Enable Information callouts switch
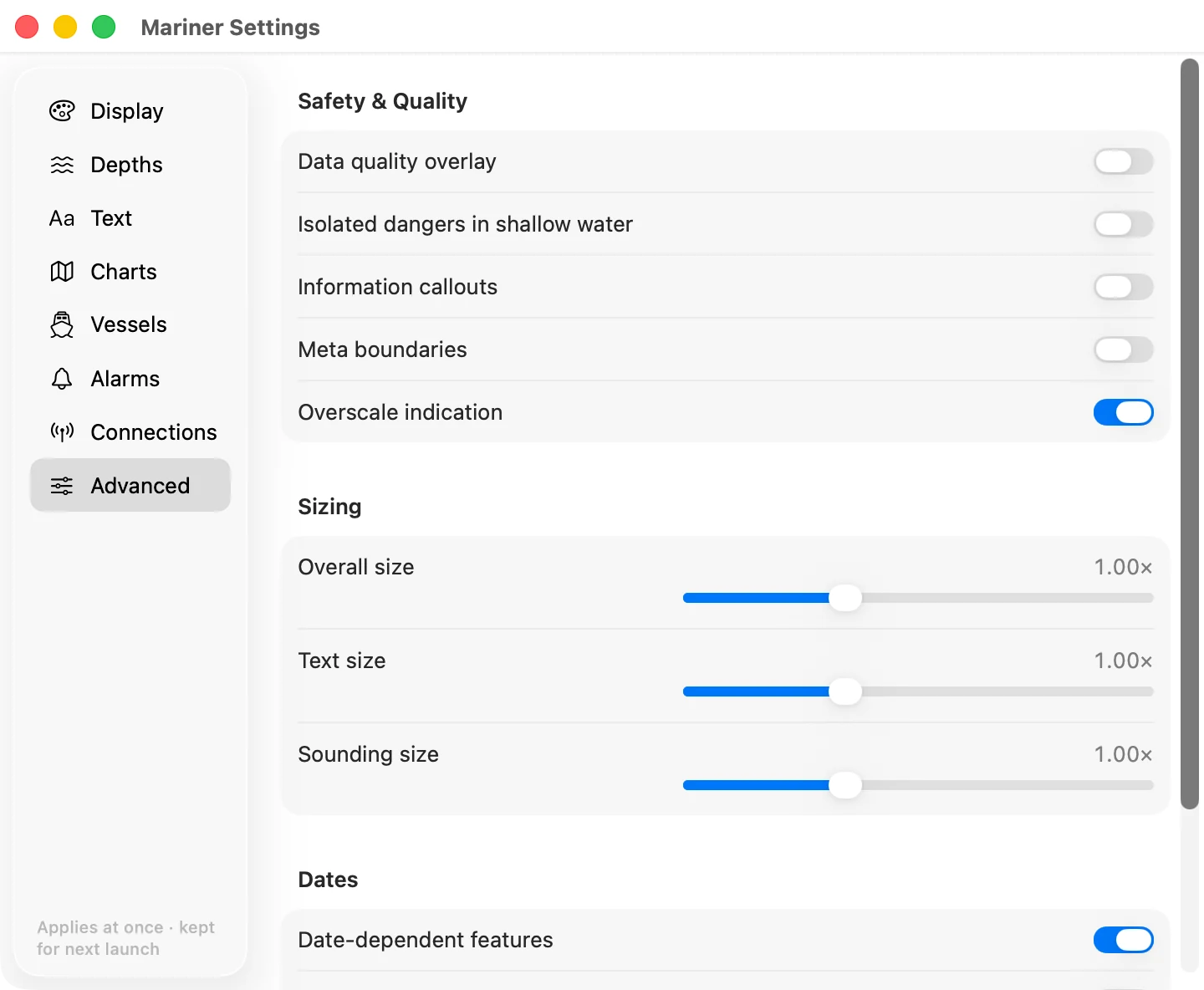This screenshot has height=990, width=1204. click(x=1124, y=287)
